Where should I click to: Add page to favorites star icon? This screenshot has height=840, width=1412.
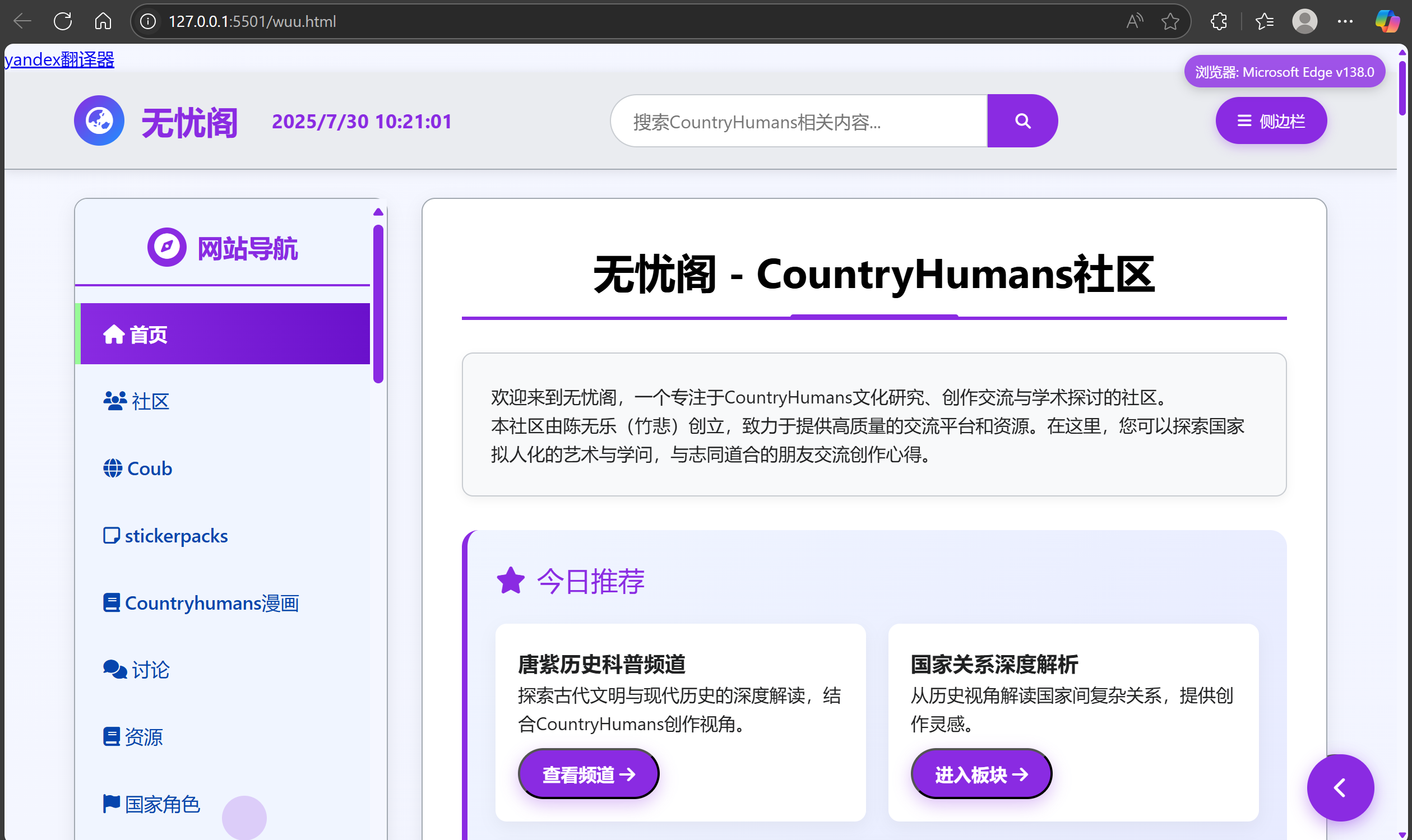click(x=1170, y=21)
